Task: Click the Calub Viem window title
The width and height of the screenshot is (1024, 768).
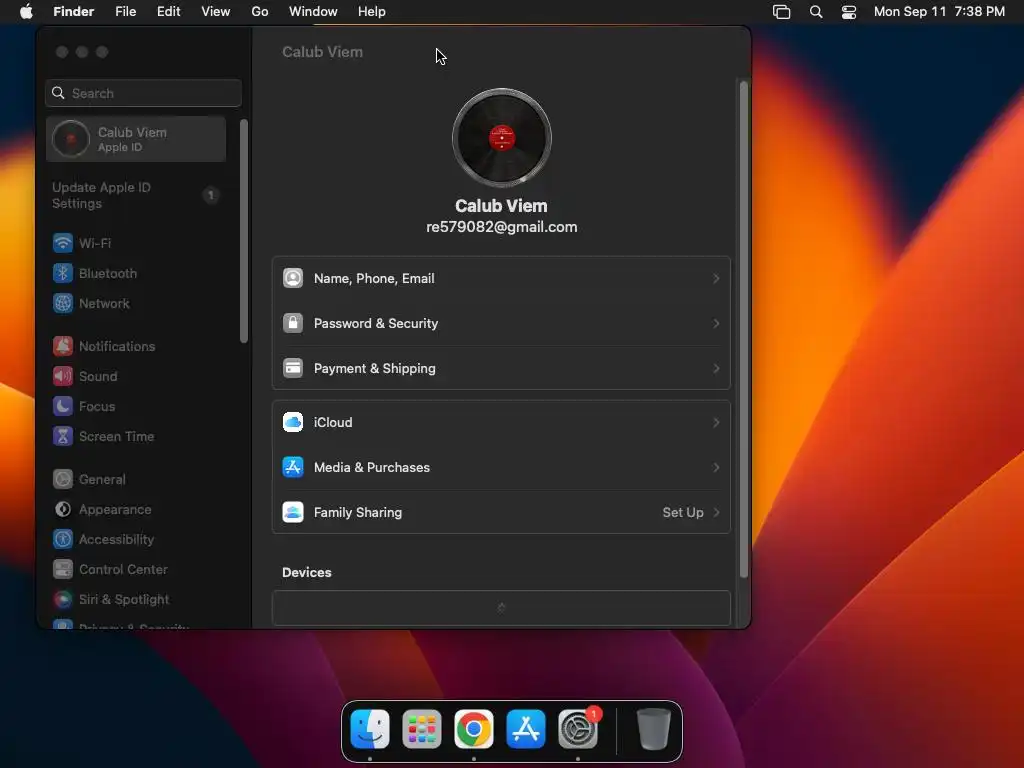Action: point(323,52)
